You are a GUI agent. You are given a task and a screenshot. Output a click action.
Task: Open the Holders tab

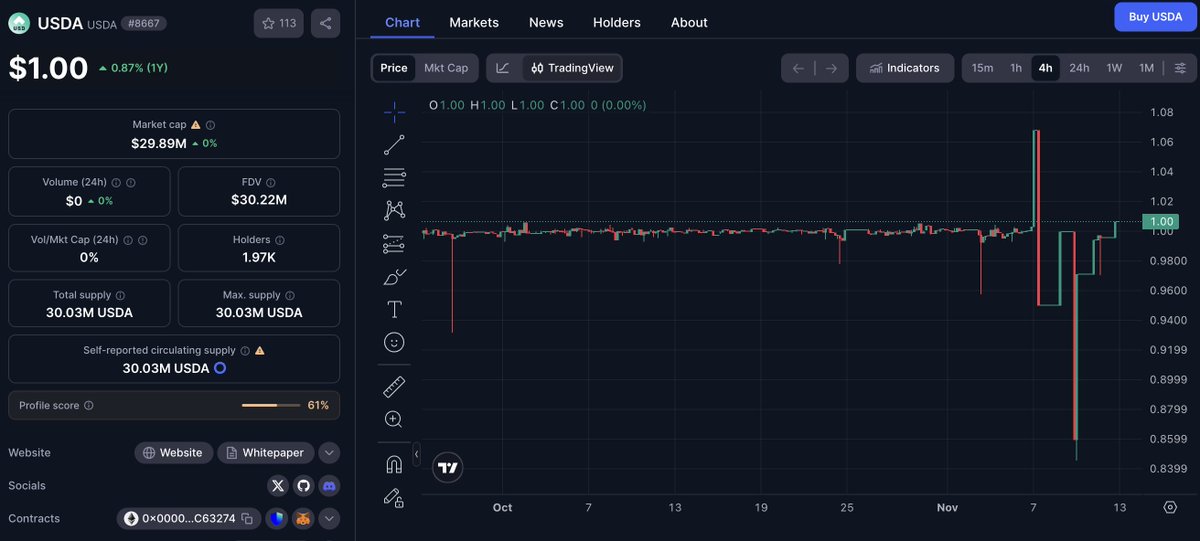tap(617, 22)
